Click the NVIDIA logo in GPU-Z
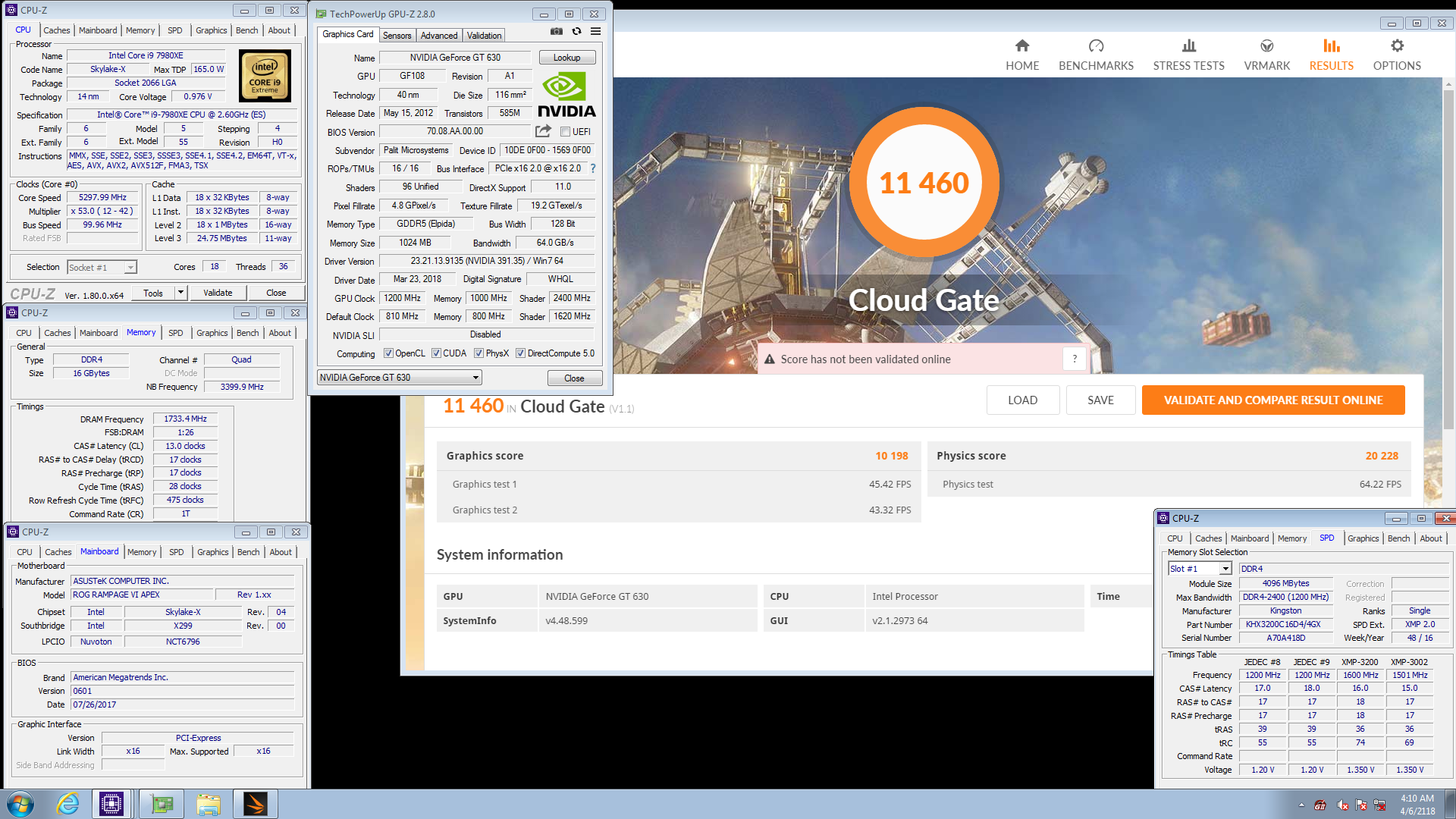The image size is (1456, 819). tap(566, 94)
